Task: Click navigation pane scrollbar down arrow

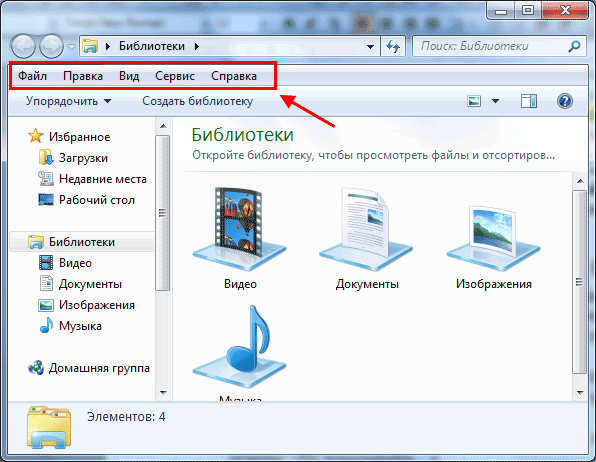Action: (x=163, y=392)
